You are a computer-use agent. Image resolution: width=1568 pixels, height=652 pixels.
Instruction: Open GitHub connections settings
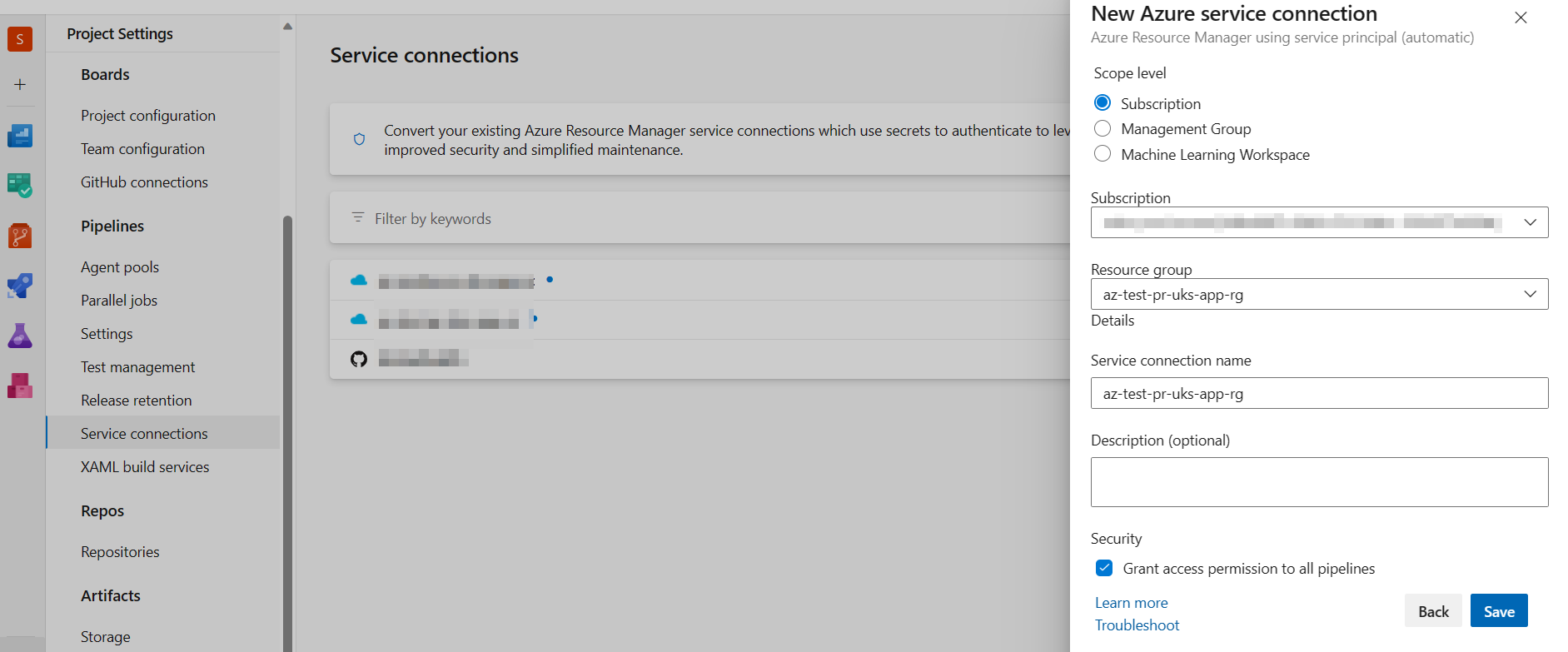(x=144, y=182)
